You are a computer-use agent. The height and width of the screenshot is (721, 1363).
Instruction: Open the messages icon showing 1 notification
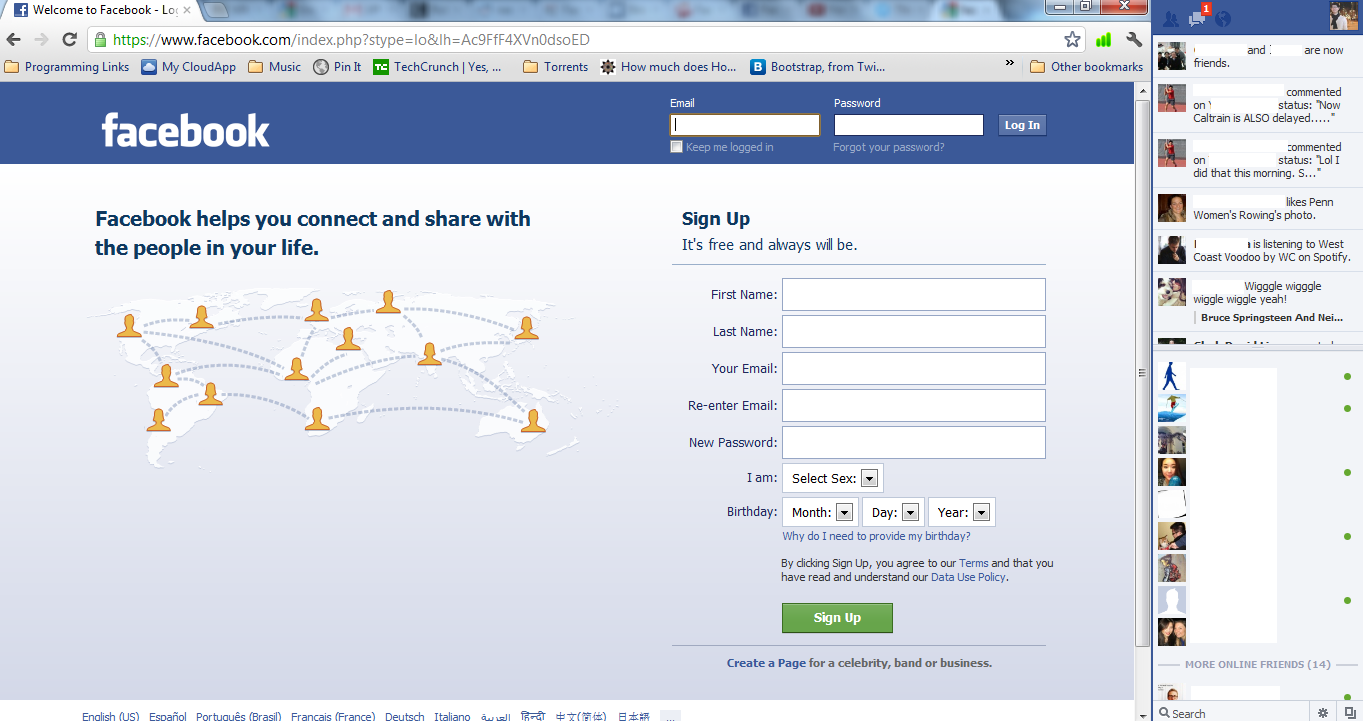point(1196,18)
